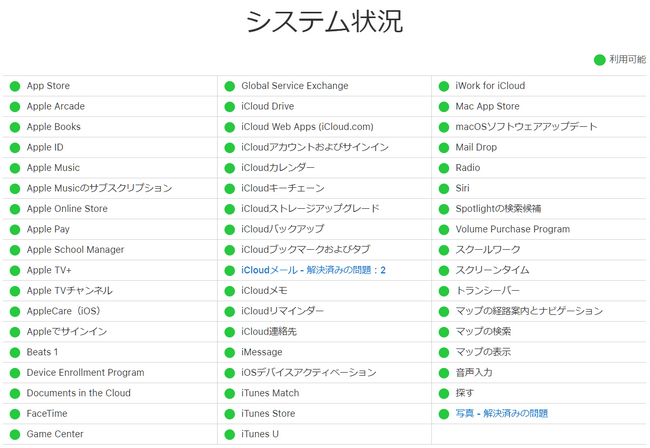Click the 利用可能 legend green dot

(599, 60)
